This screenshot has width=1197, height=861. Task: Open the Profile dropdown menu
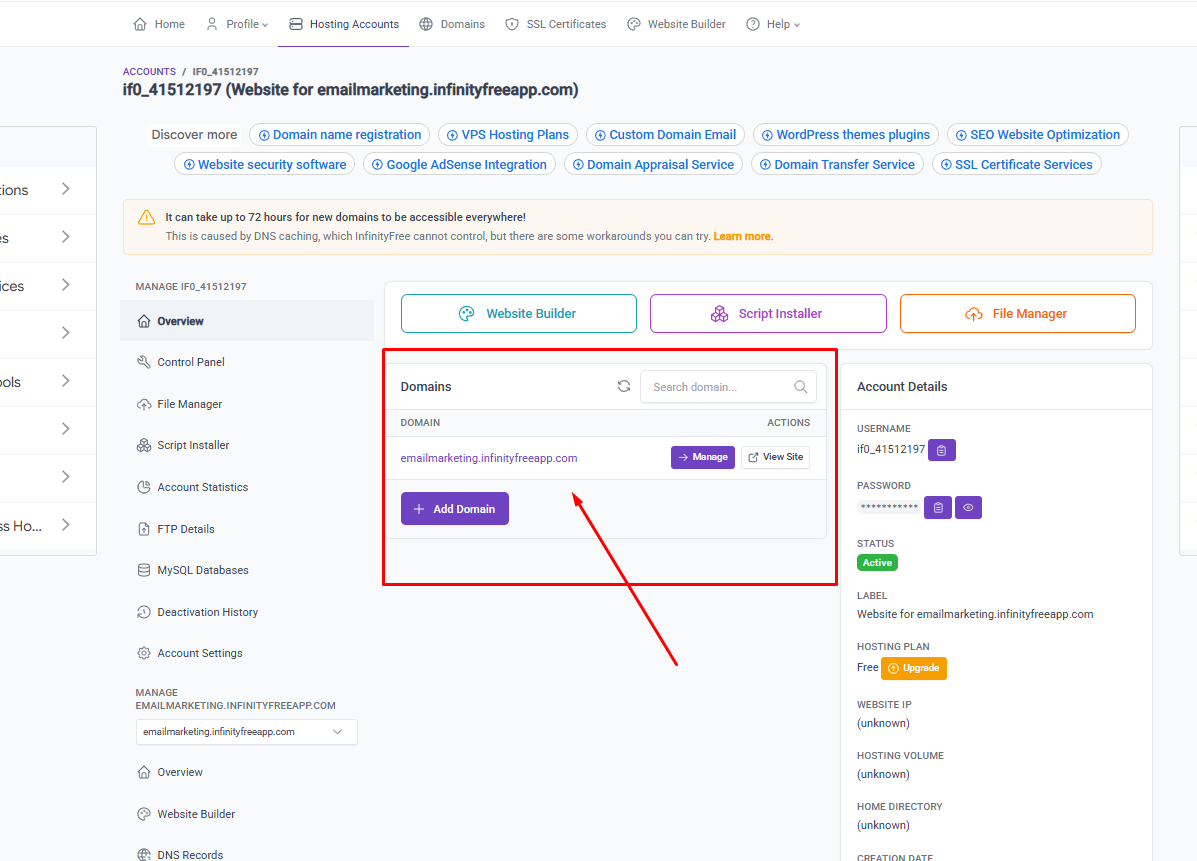237,24
